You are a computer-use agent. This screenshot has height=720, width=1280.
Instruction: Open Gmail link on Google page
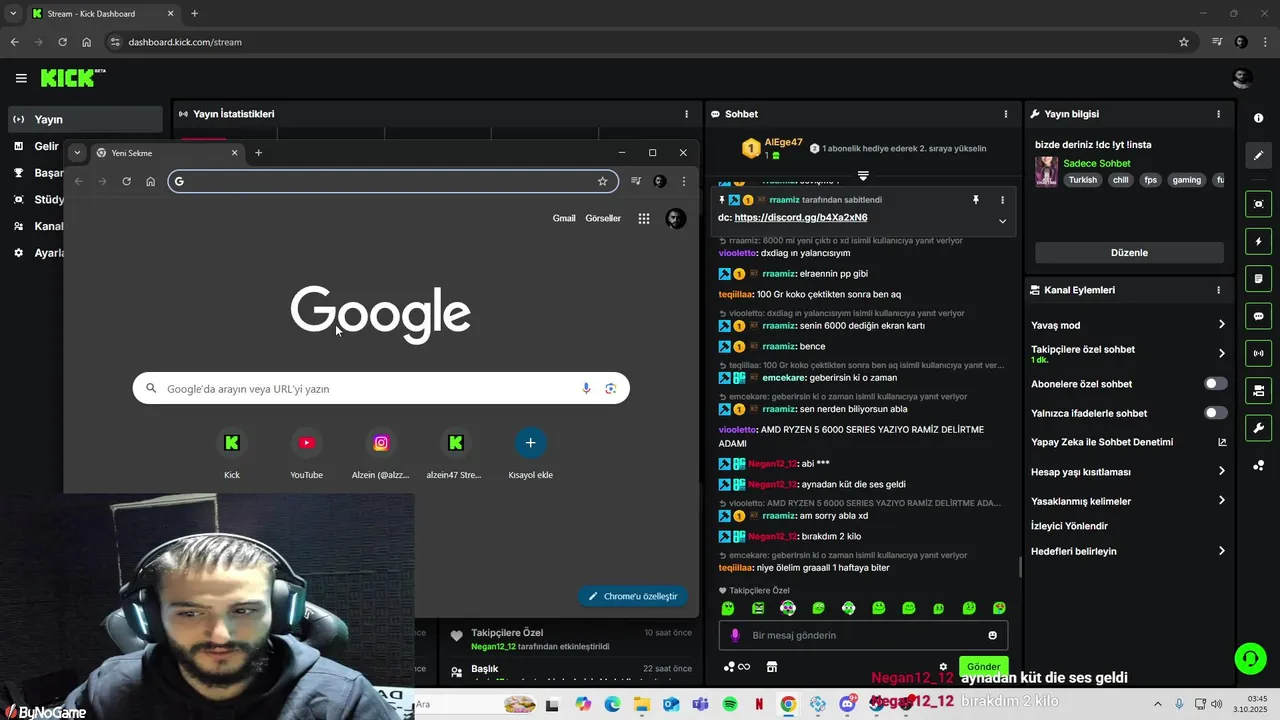[x=564, y=218]
